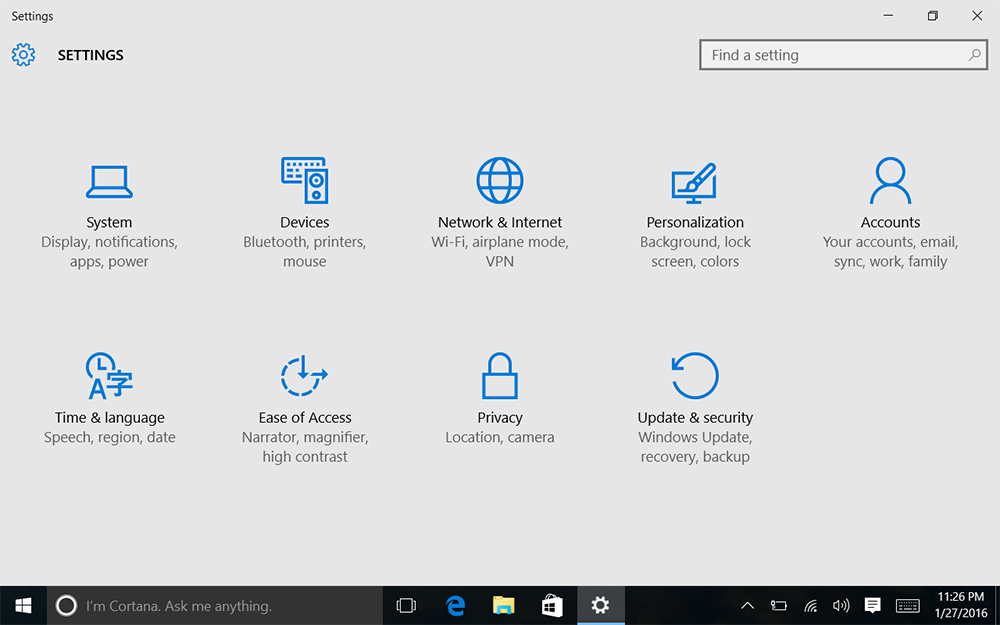Open Devices settings icon
The image size is (1000, 625).
click(305, 180)
